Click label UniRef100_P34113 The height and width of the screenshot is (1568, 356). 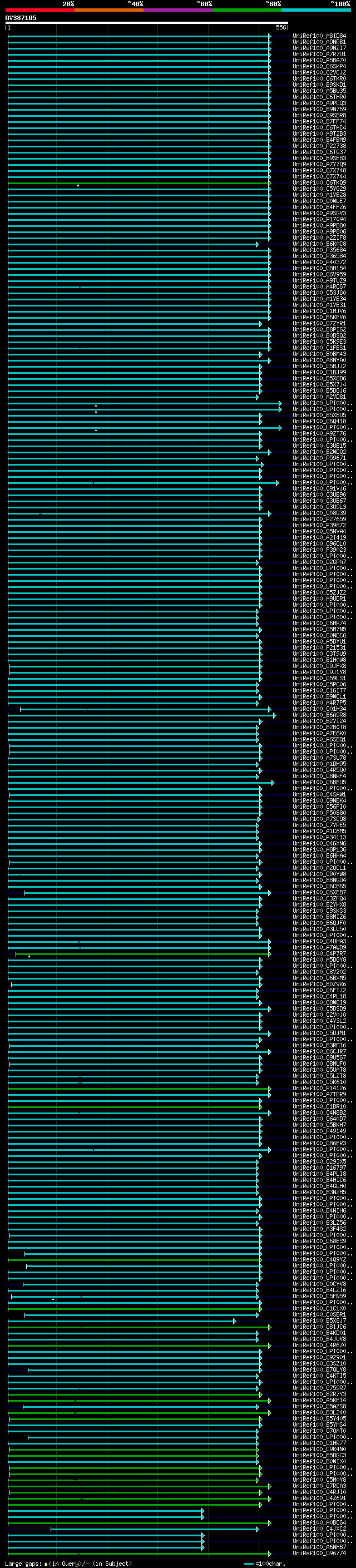click(319, 838)
